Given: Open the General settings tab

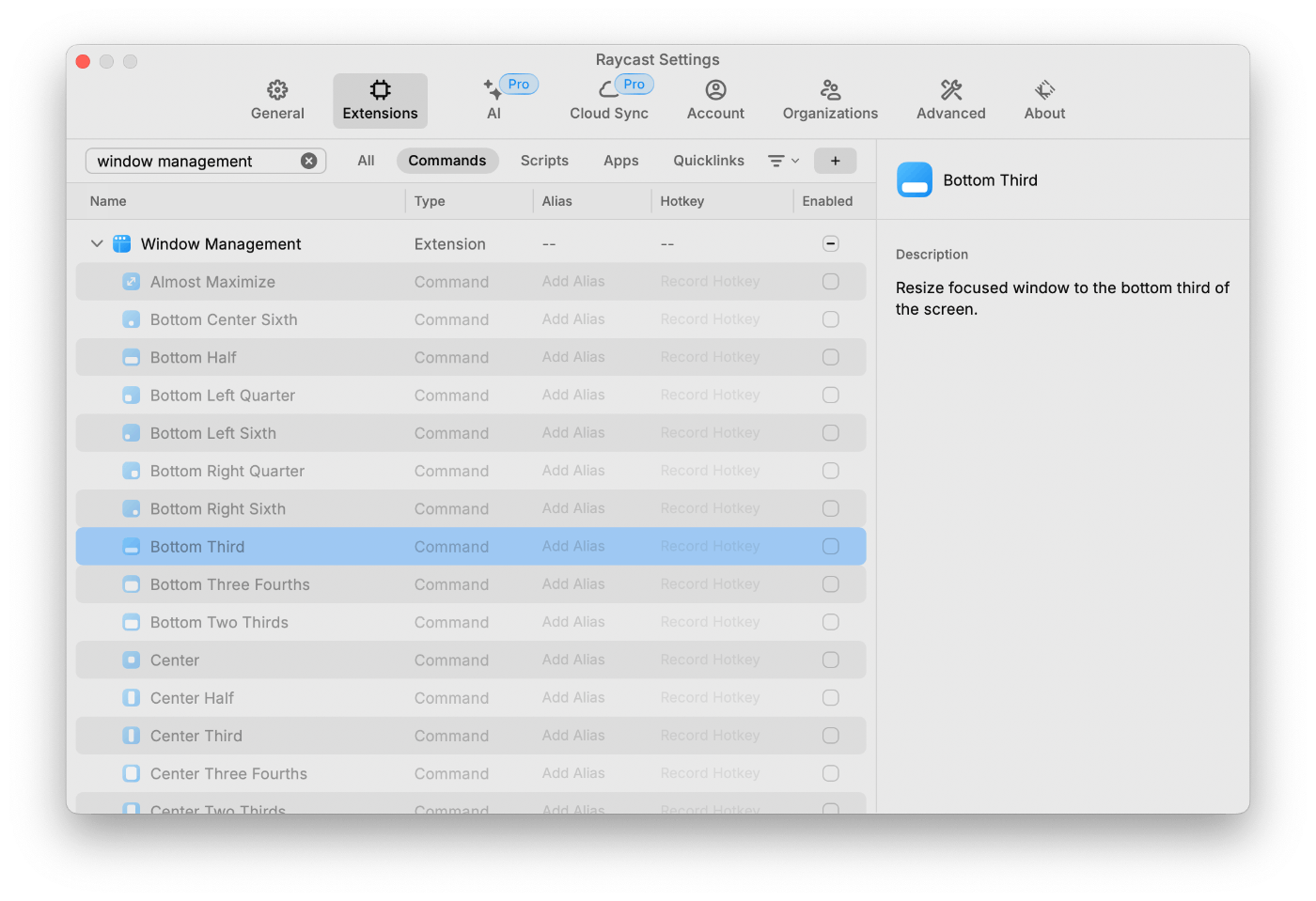Looking at the screenshot, I should click(277, 100).
